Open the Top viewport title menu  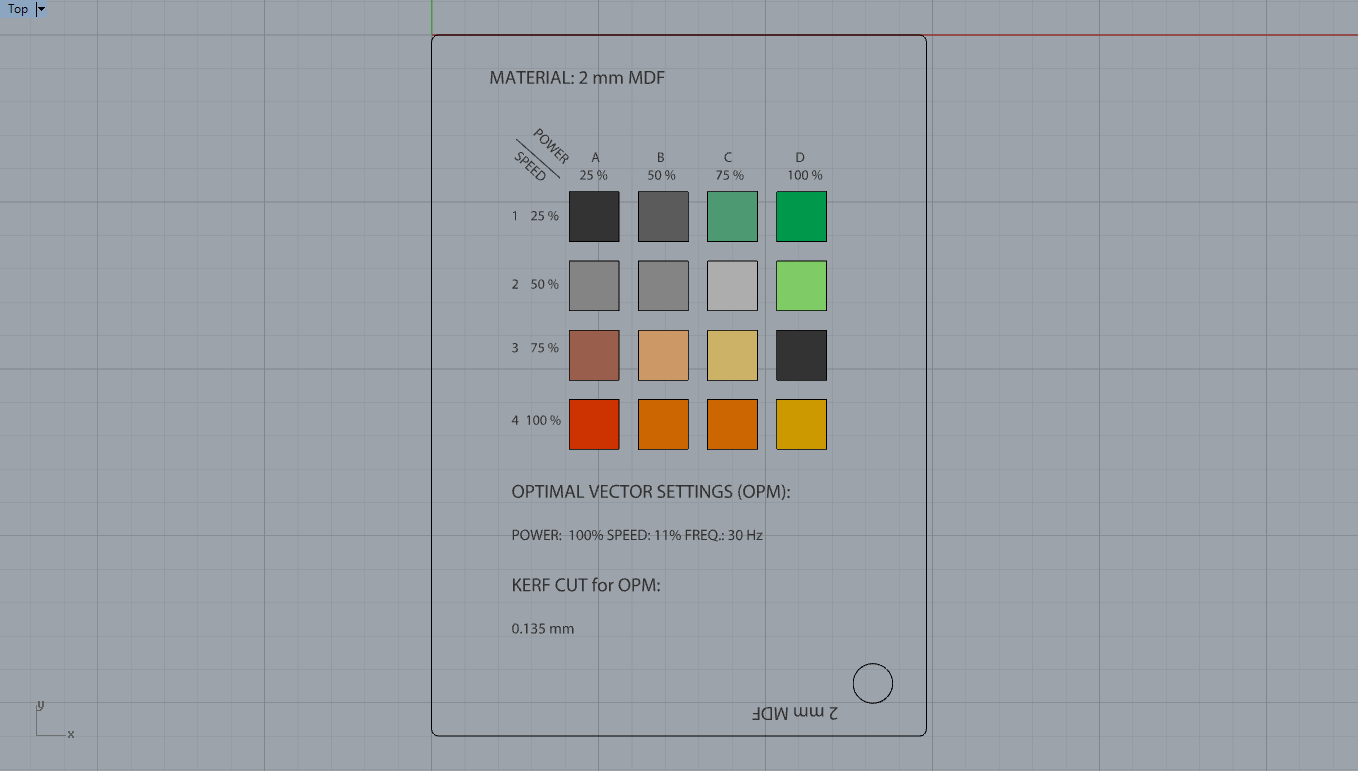click(18, 9)
